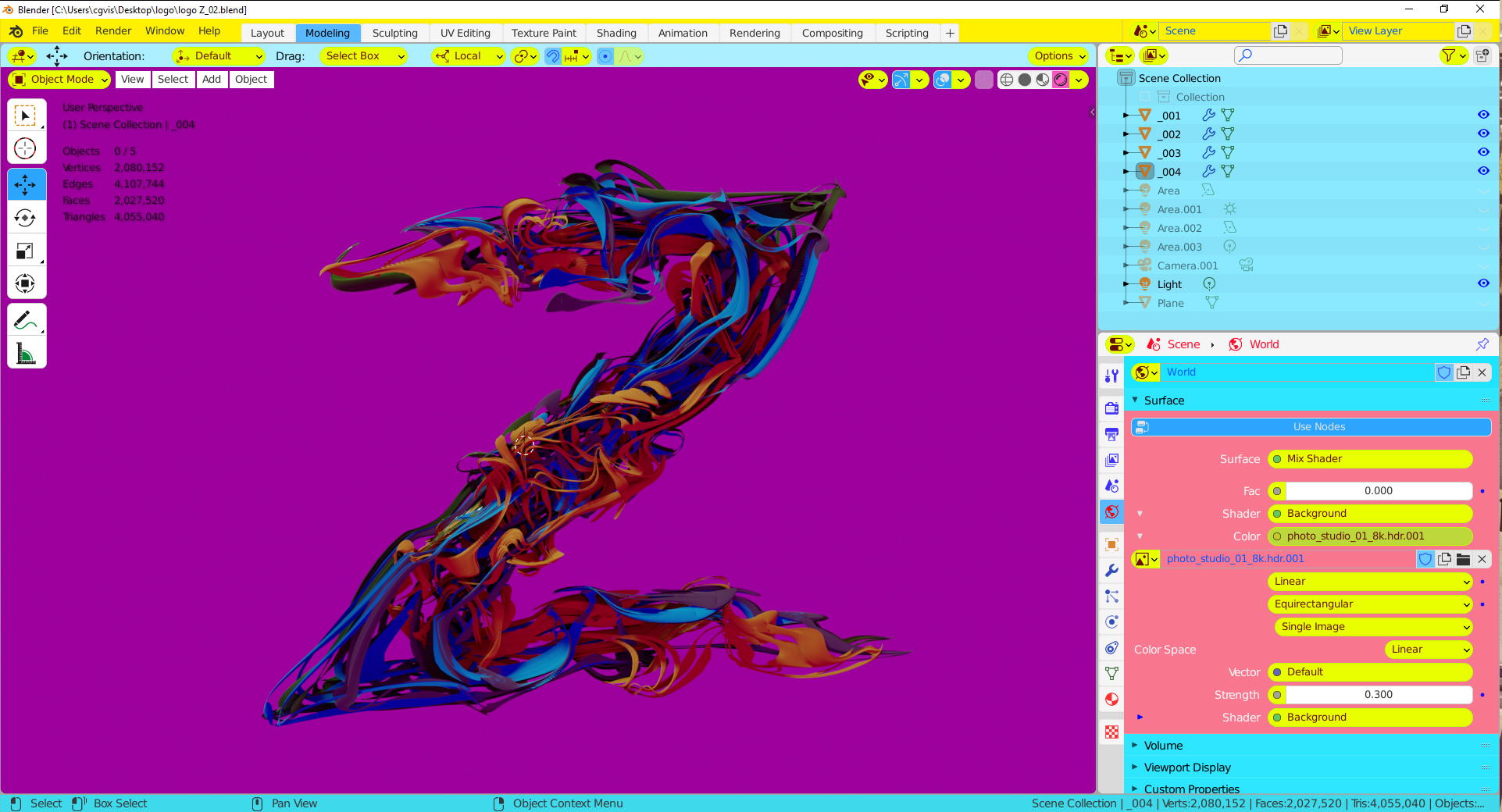1502x812 pixels.
Task: Toggle visibility of the Light object
Action: click(1483, 283)
